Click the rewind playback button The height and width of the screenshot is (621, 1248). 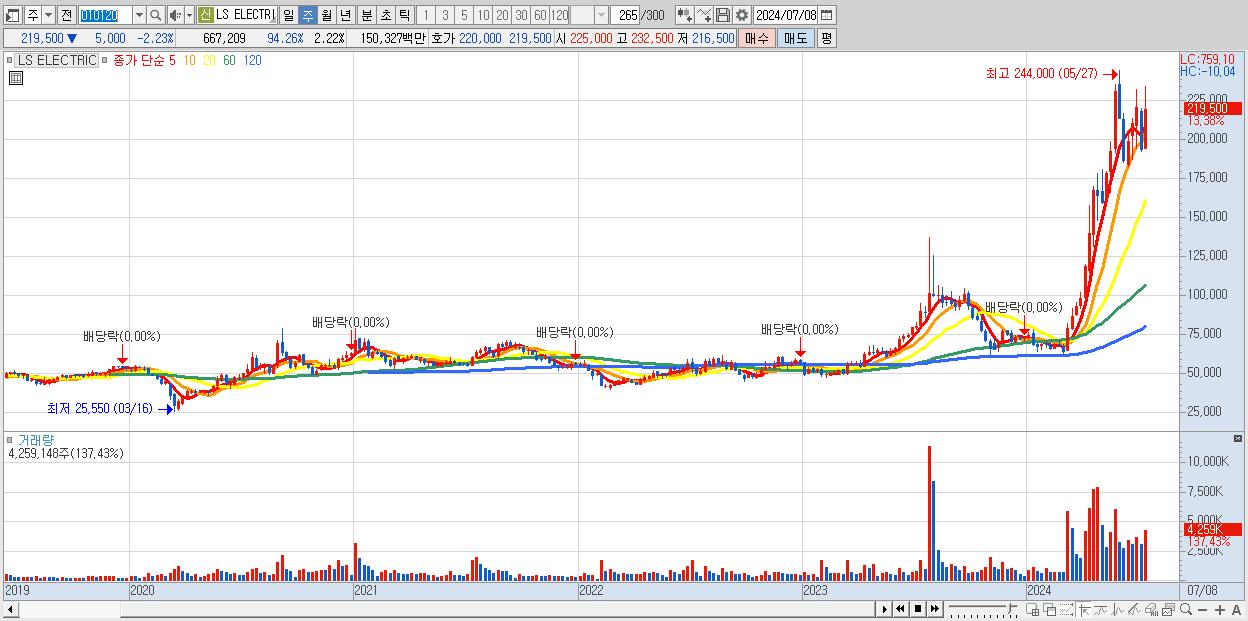[x=900, y=609]
